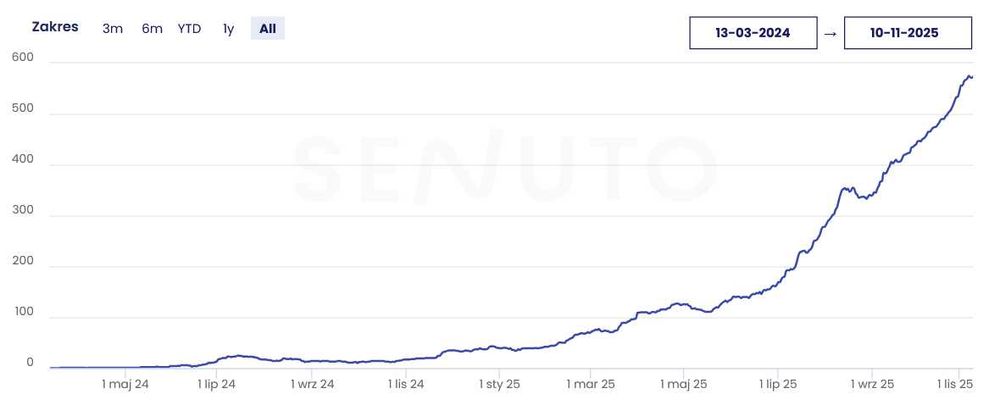Click the '1 wrz 25' axis label
Image resolution: width=1000 pixels, height=405 pixels.
[x=873, y=383]
